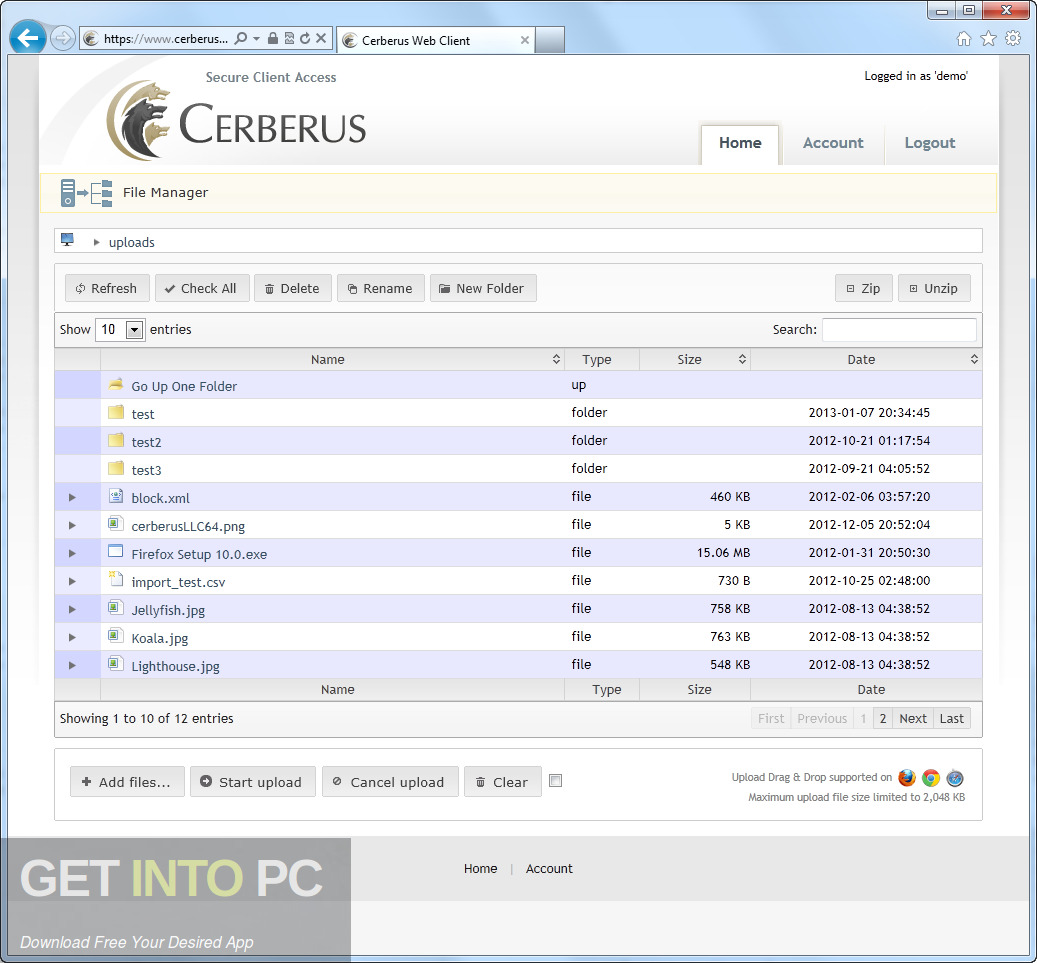Open browser settings gear icon
Screen dimensions: 1037x963
(1013, 38)
